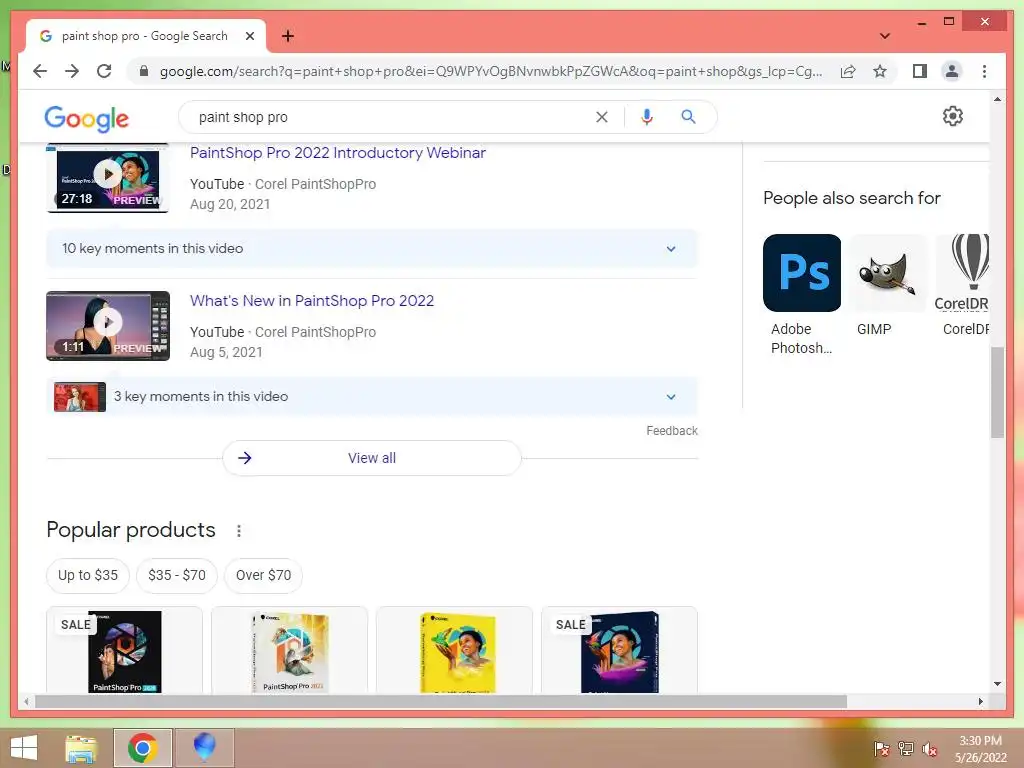The image size is (1024, 768).
Task: Open first SALE PaintShop Pro product card
Action: point(124,650)
